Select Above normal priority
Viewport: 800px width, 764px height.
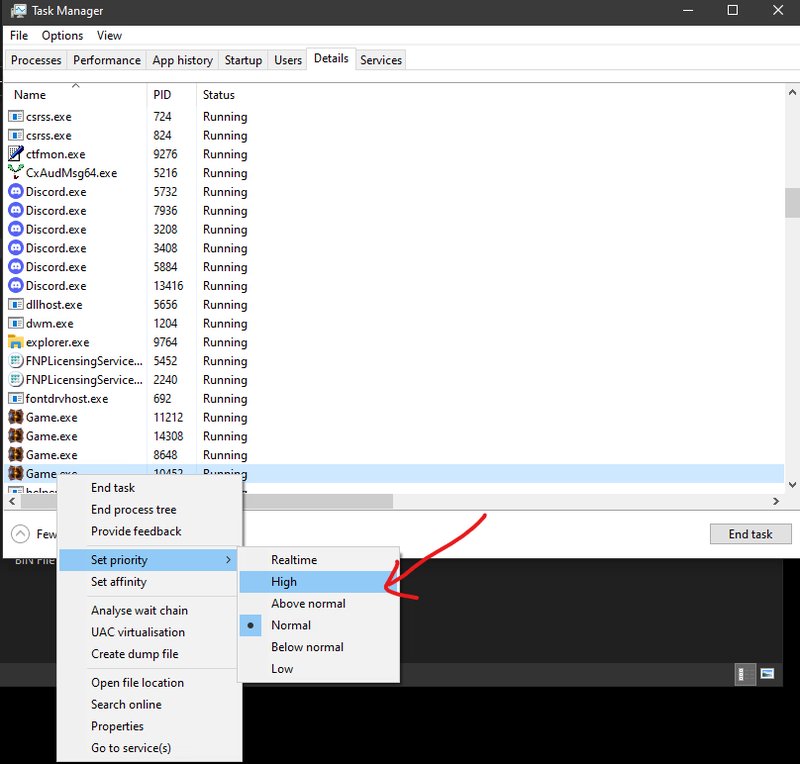tap(319, 603)
